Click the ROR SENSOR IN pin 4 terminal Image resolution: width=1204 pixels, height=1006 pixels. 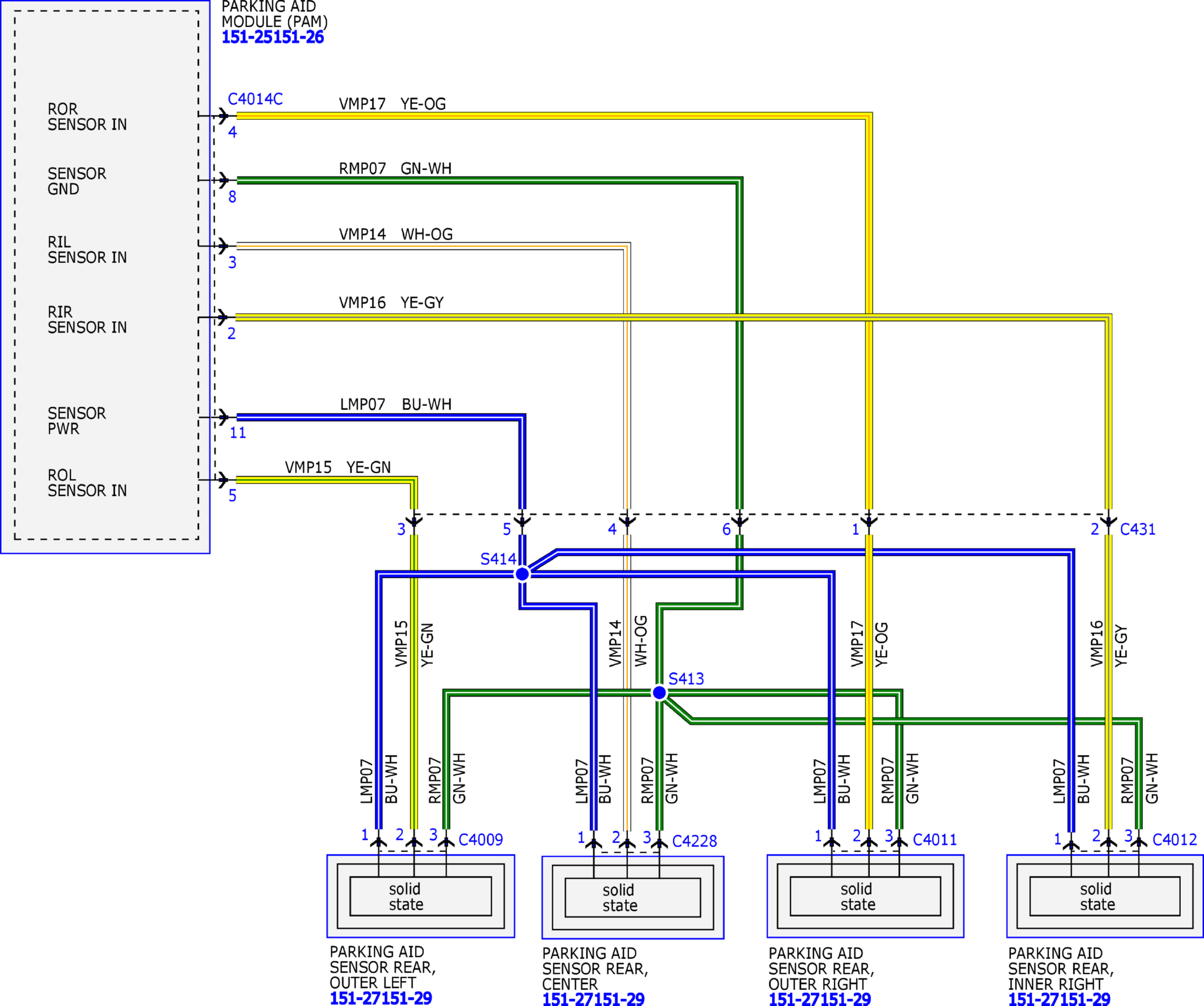pos(223,116)
